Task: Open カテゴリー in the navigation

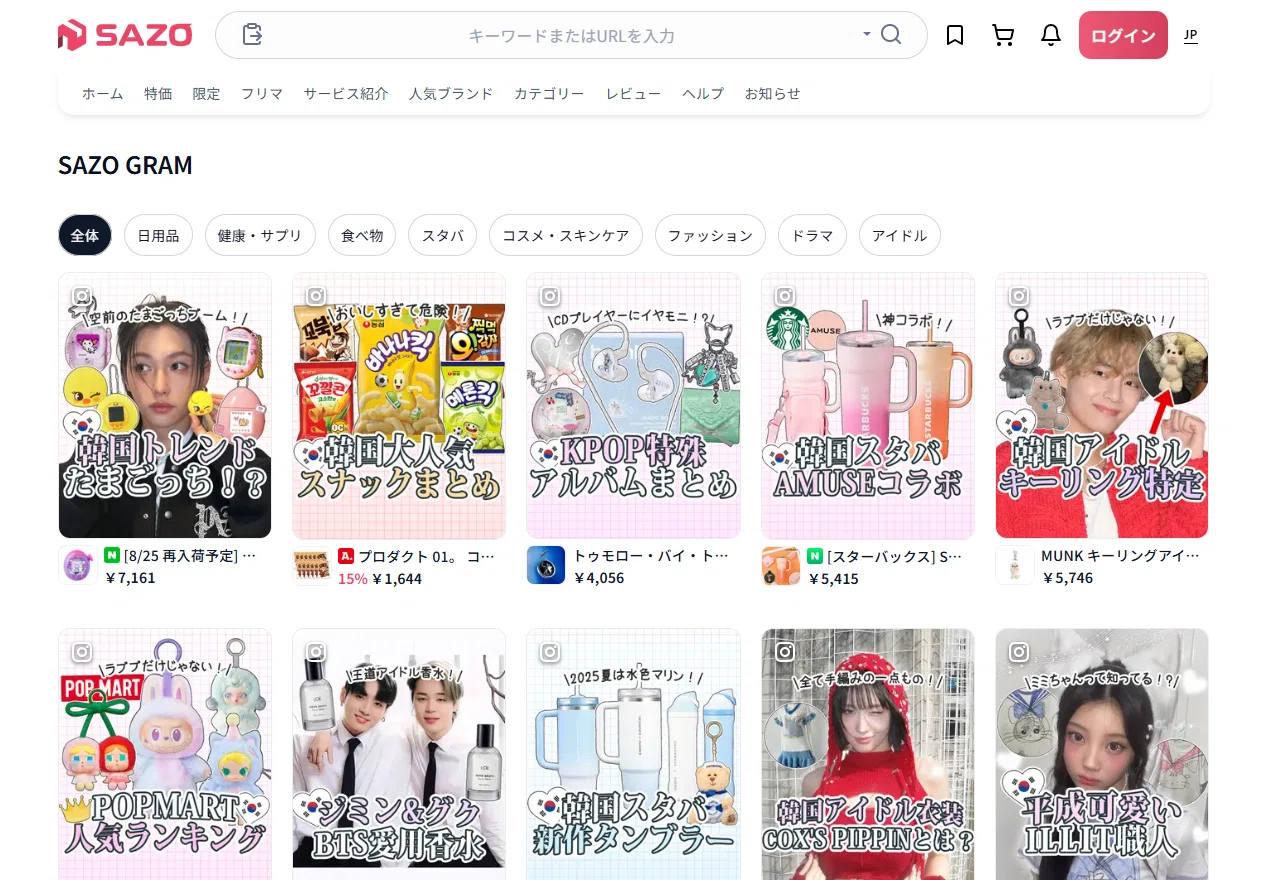Action: pos(549,93)
